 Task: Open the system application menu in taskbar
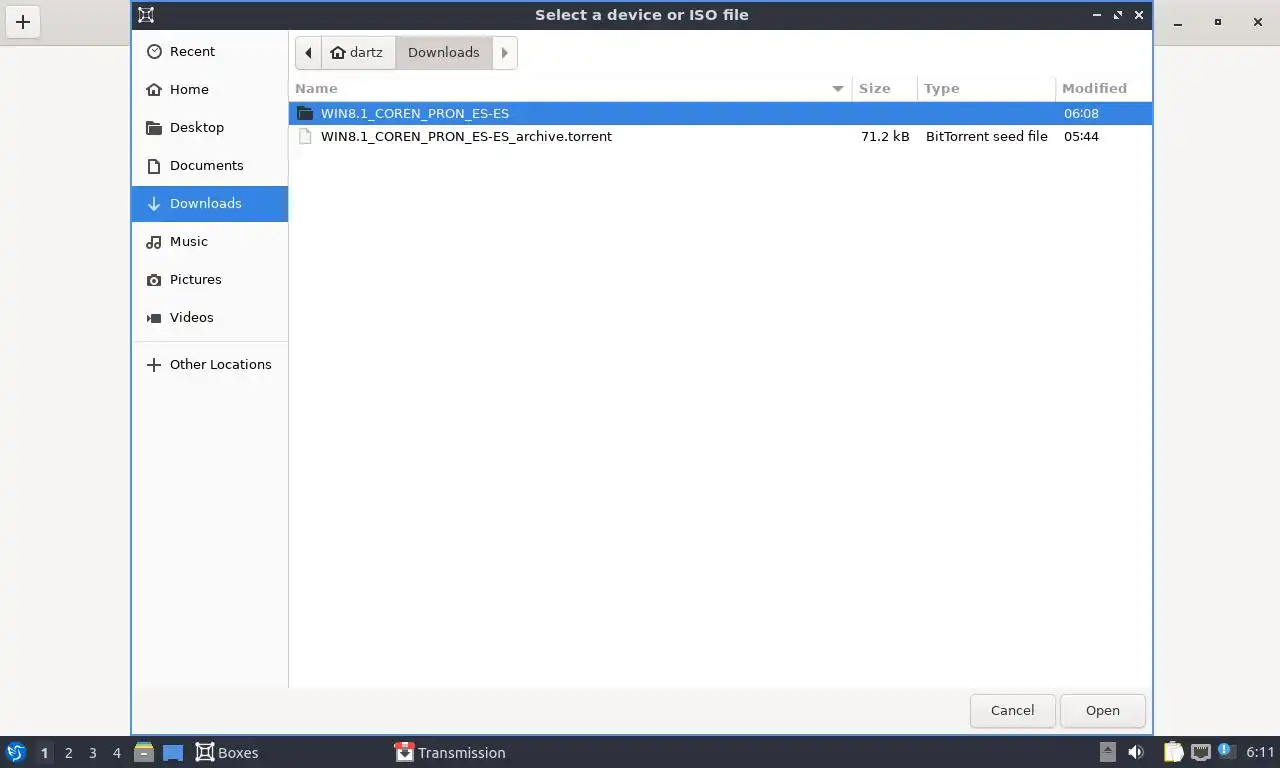[x=15, y=752]
